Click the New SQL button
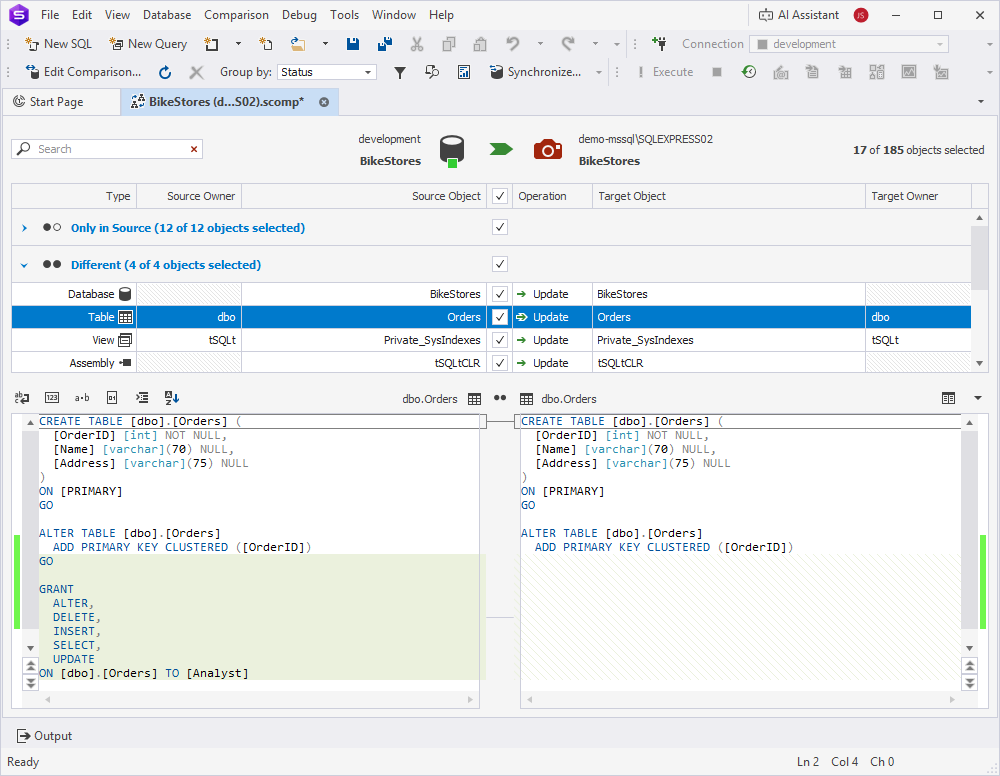This screenshot has height=776, width=1000. pyautogui.click(x=58, y=44)
